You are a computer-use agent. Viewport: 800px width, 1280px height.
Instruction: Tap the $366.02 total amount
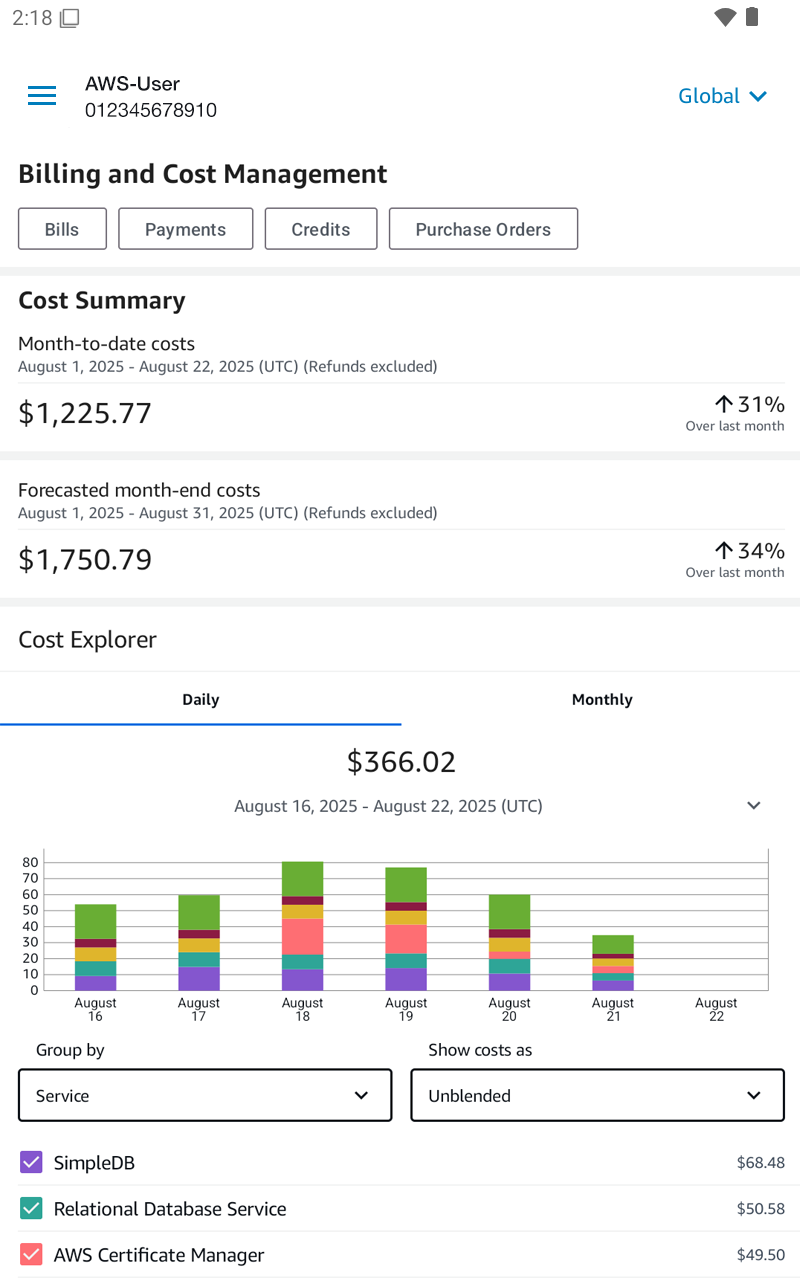(401, 762)
